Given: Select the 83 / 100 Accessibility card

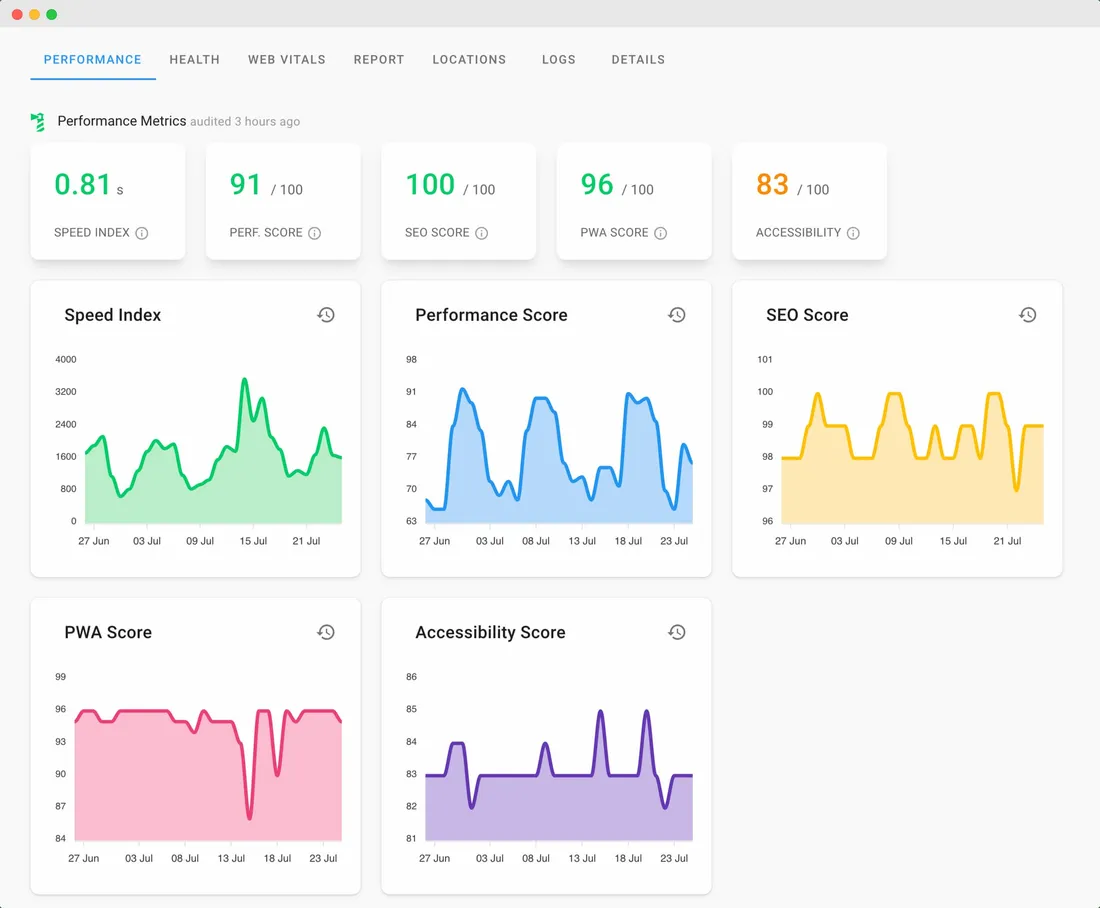Looking at the screenshot, I should click(x=809, y=201).
